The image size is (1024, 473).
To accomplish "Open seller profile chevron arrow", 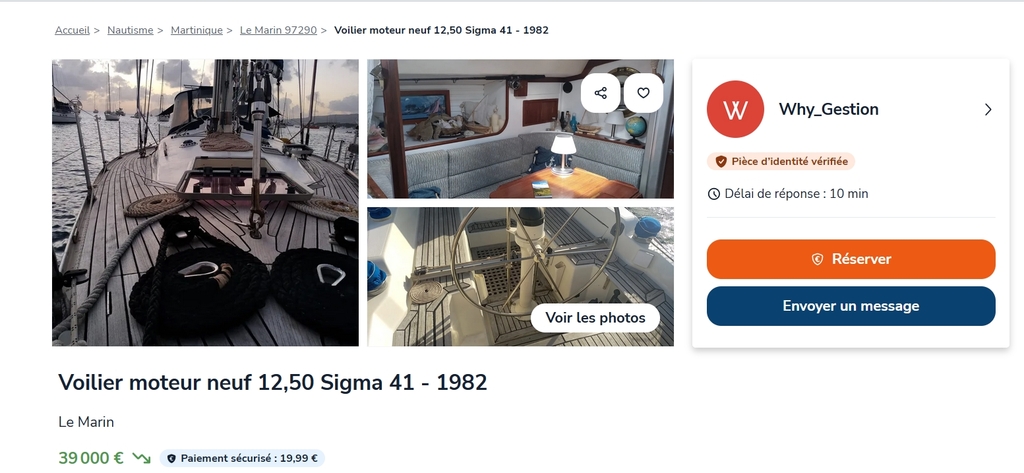I will tap(987, 110).
